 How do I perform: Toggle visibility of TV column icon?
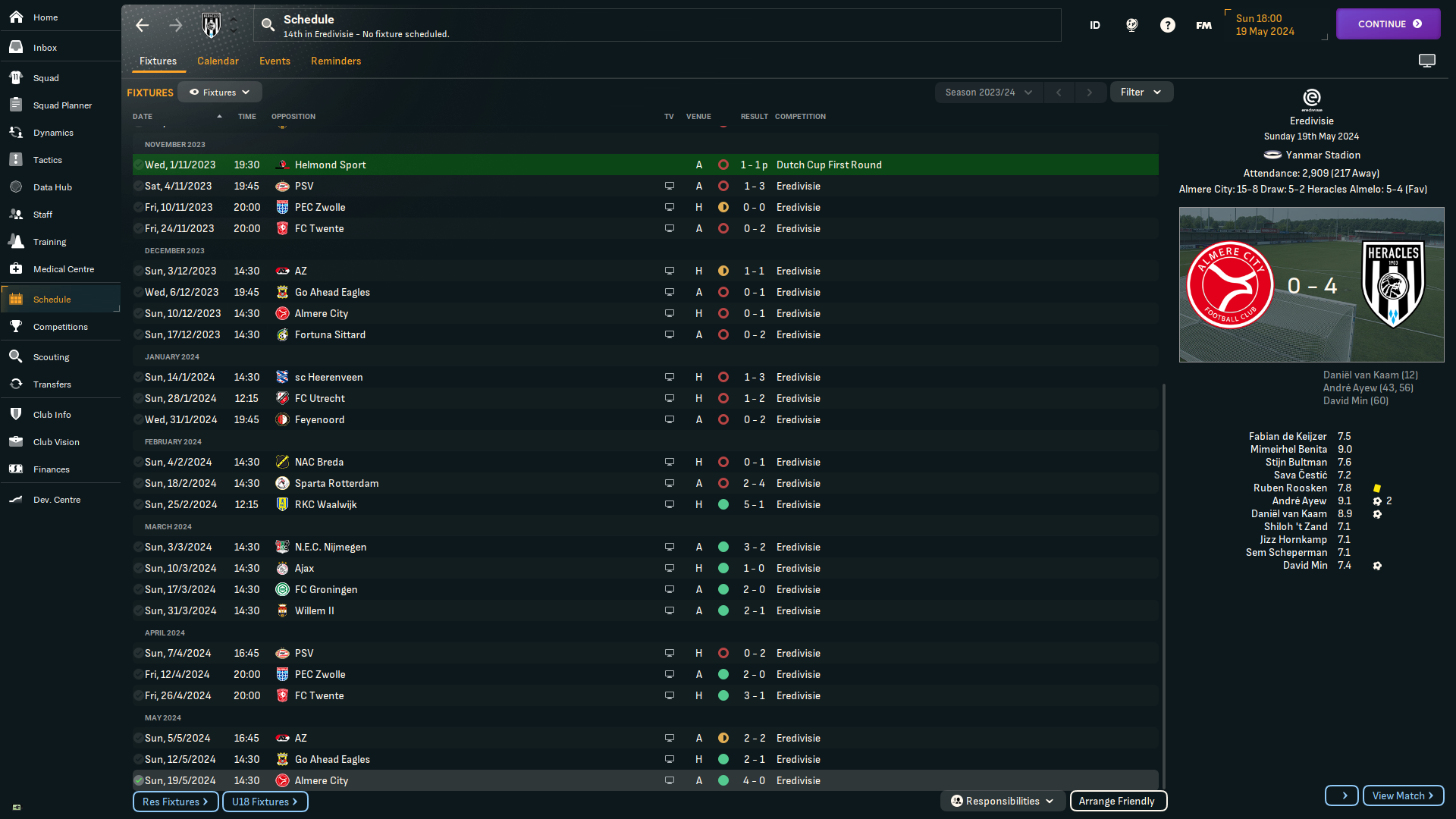pos(670,116)
